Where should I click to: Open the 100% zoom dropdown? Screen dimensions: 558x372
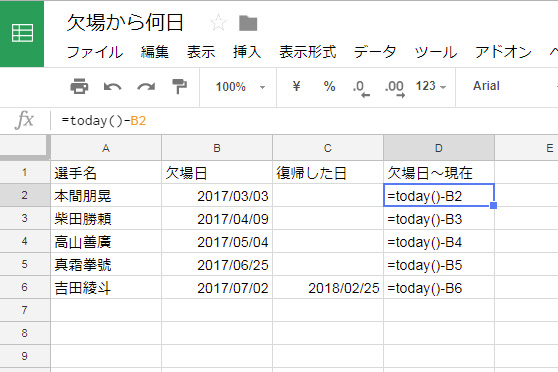click(240, 87)
